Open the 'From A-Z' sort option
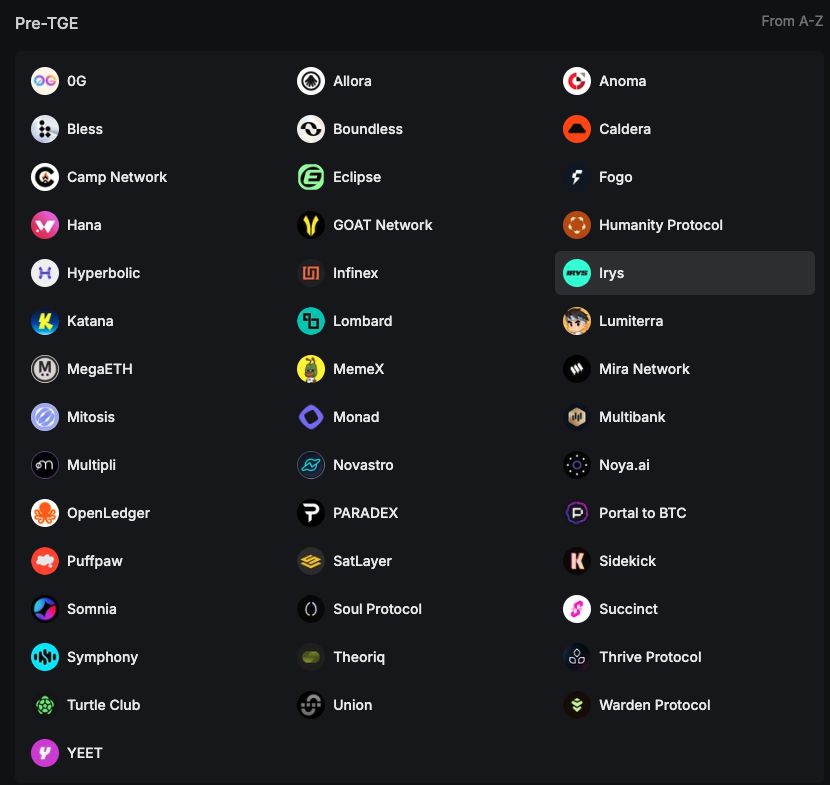This screenshot has width=830, height=785. 792,21
